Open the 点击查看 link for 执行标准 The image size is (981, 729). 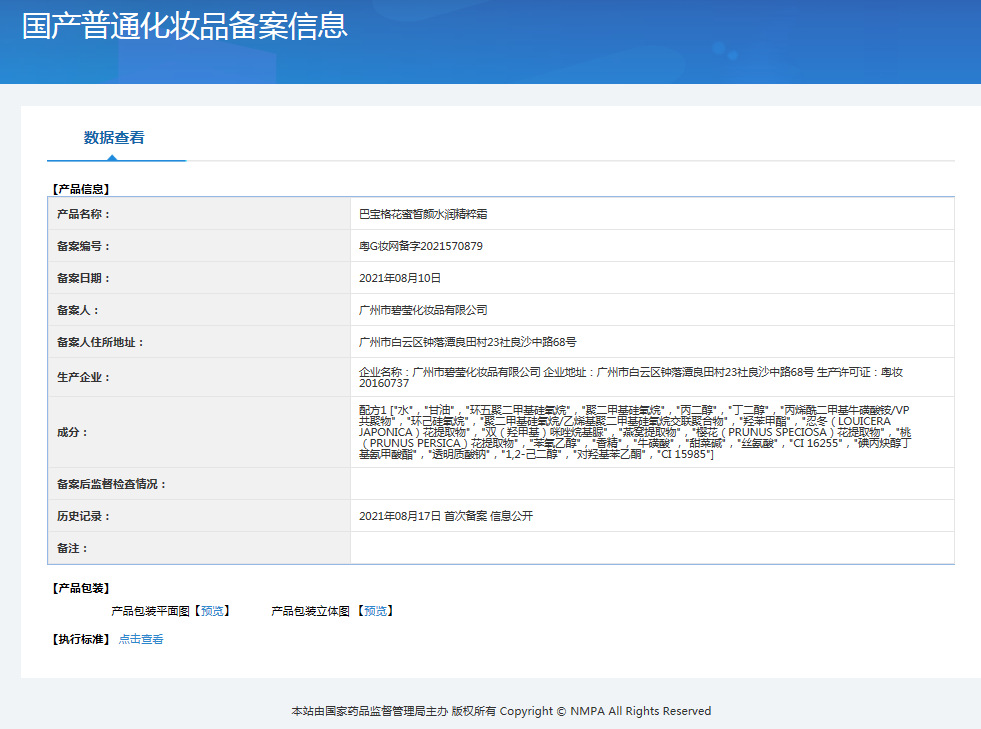click(x=141, y=640)
